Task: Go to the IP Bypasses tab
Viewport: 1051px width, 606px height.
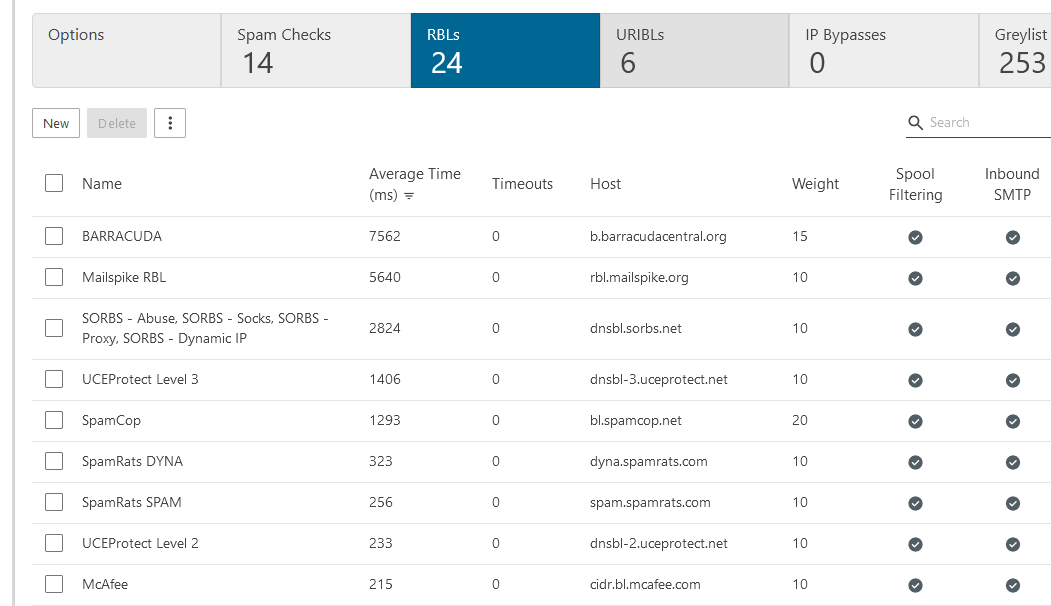Action: point(883,51)
